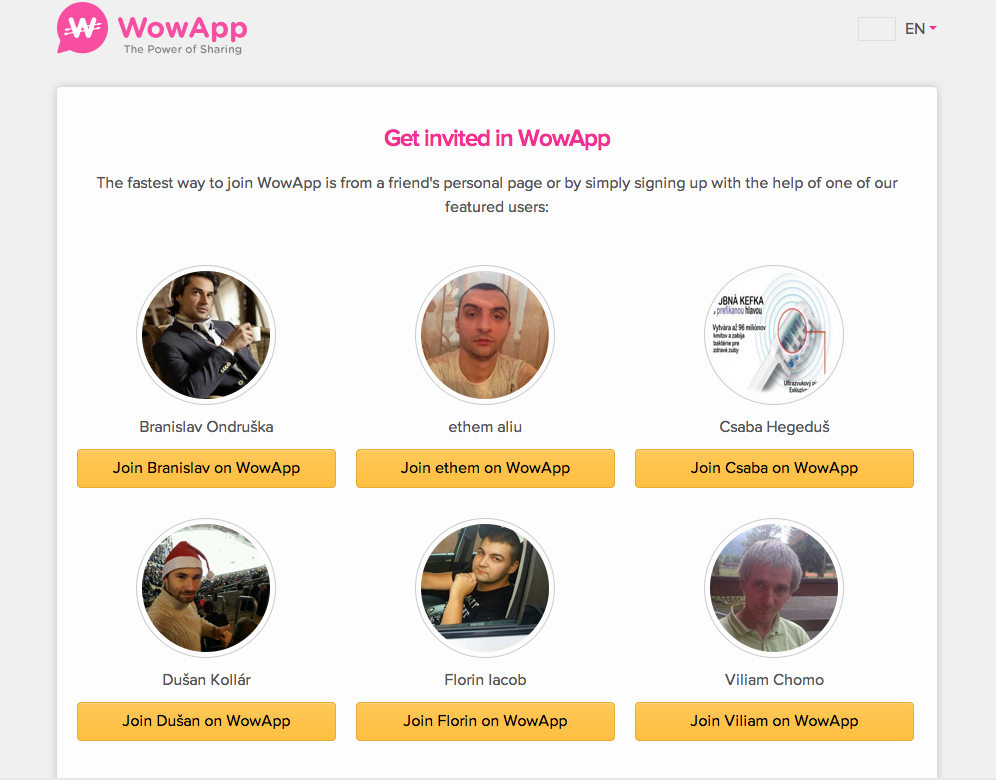This screenshot has height=780, width=996.
Task: Open Florin Iacob's profile photo
Action: (x=485, y=588)
